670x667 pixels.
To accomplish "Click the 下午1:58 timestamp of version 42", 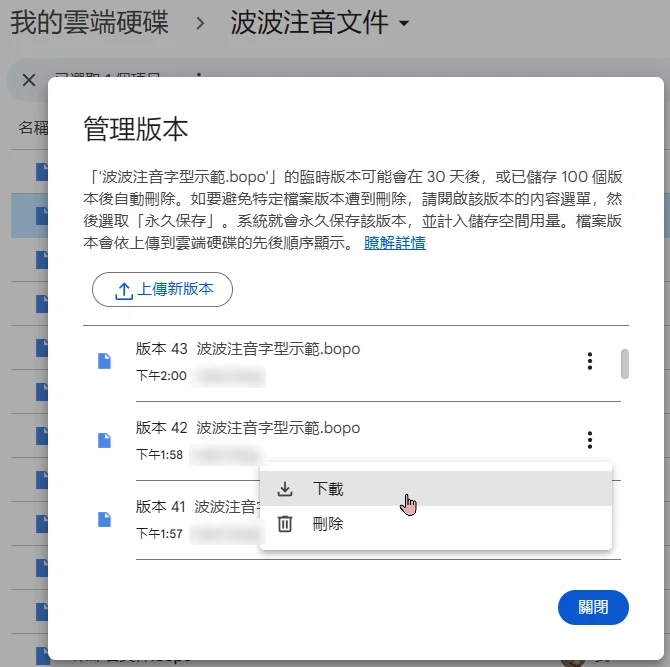I will tap(159, 455).
